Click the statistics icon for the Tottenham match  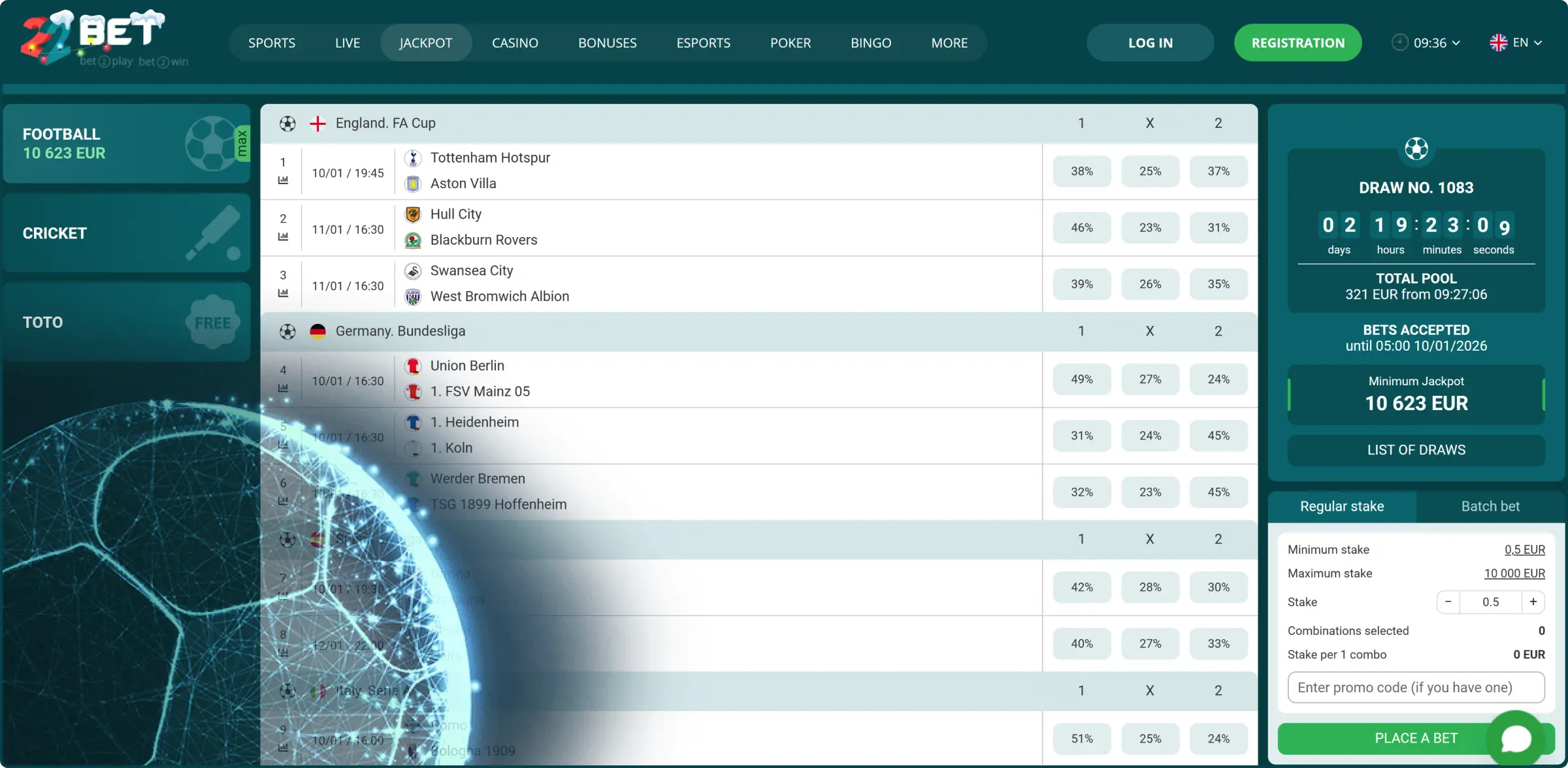tap(284, 181)
